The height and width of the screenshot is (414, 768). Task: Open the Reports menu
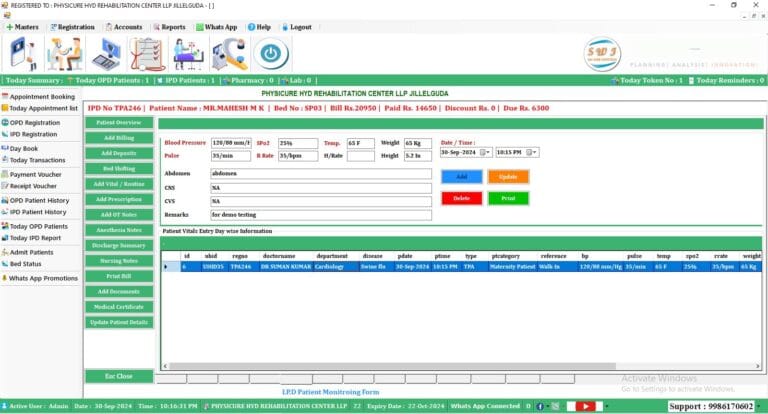click(169, 27)
